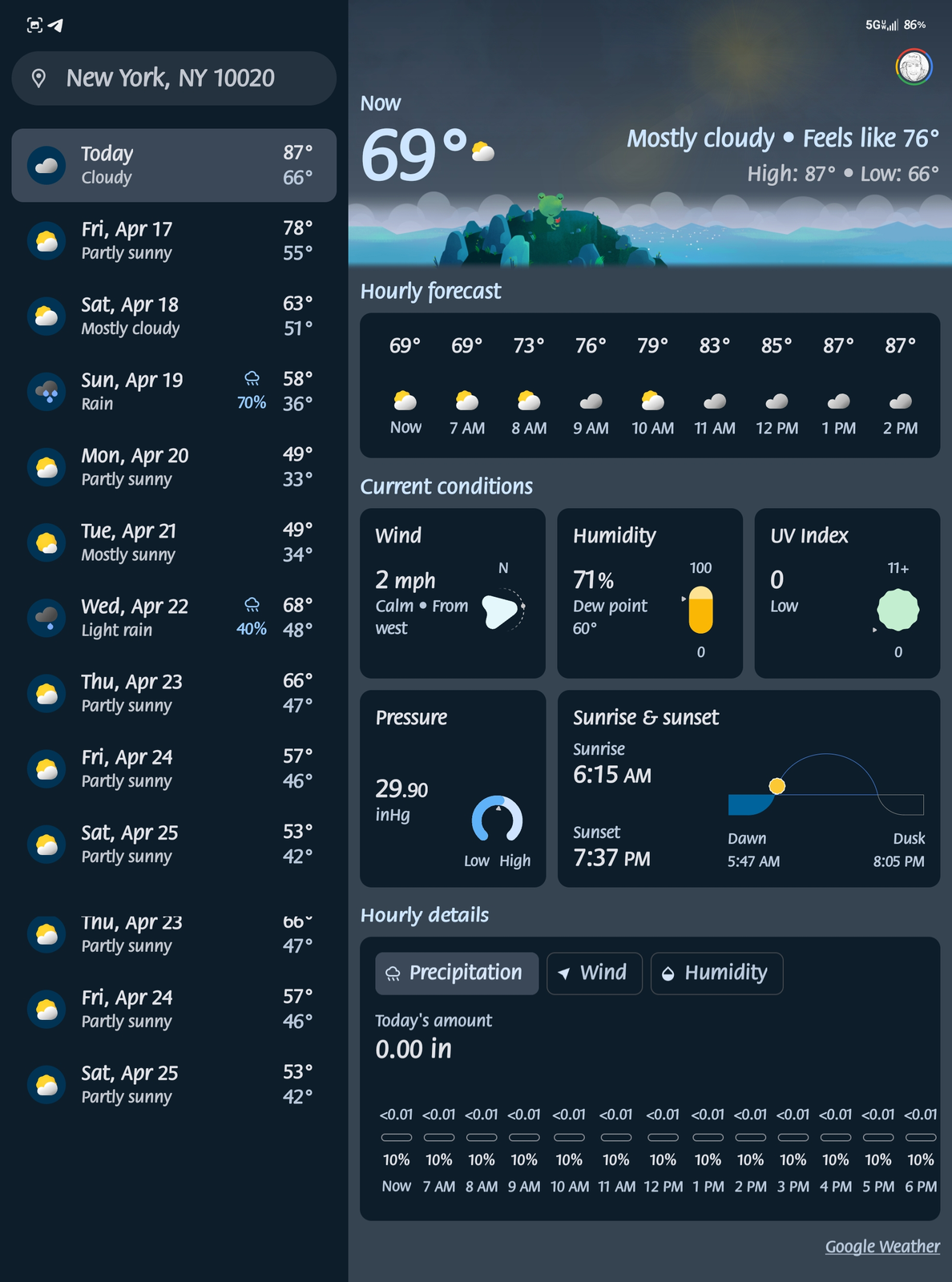Switch to the Wind tab in Hourly details

pyautogui.click(x=595, y=974)
